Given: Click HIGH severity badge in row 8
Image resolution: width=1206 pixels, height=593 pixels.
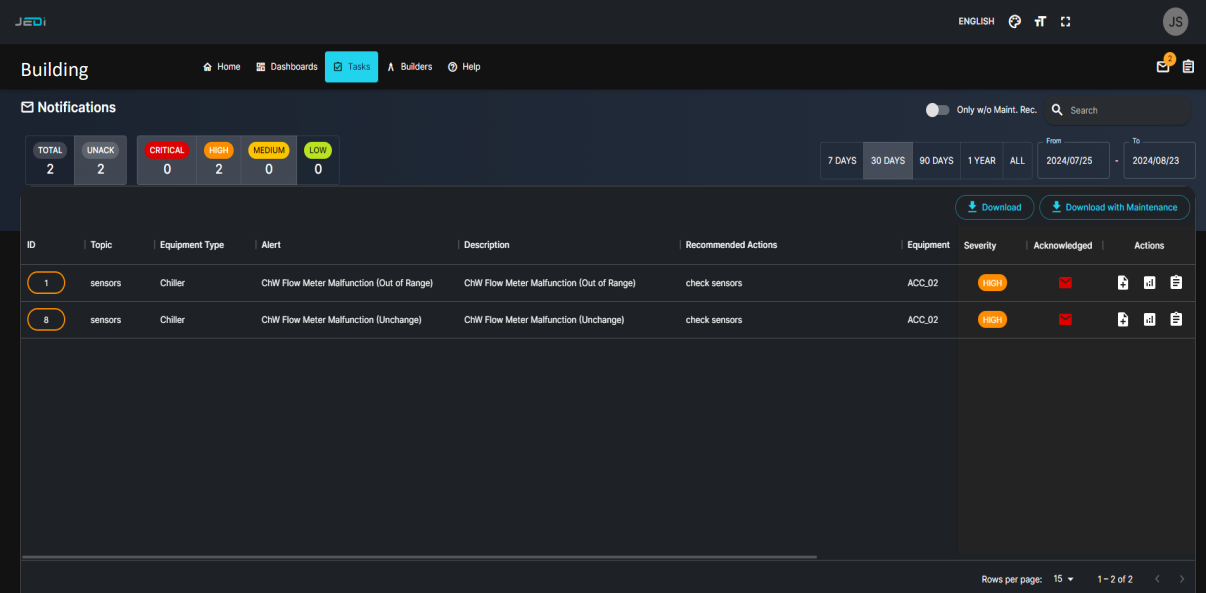Looking at the screenshot, I should click(x=992, y=319).
